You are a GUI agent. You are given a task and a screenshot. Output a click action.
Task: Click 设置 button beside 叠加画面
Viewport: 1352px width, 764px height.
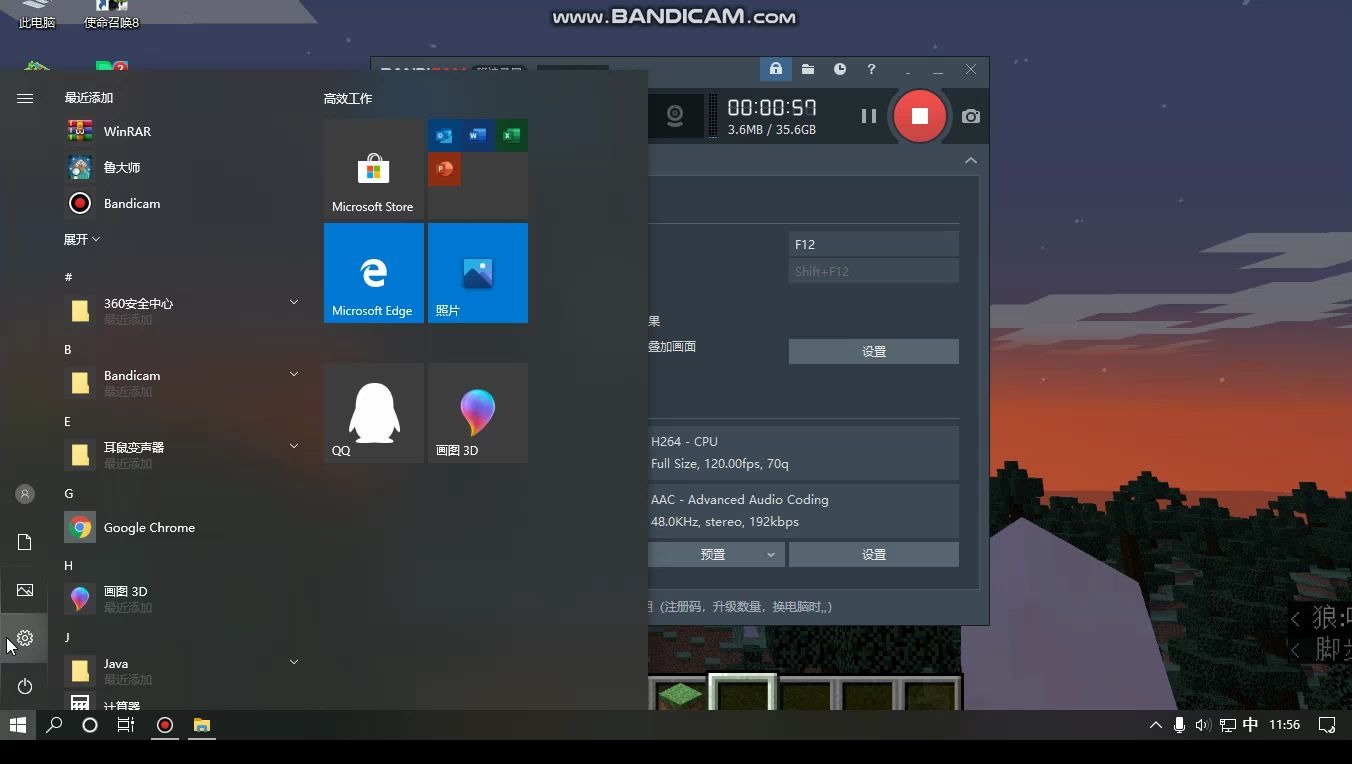[874, 351]
